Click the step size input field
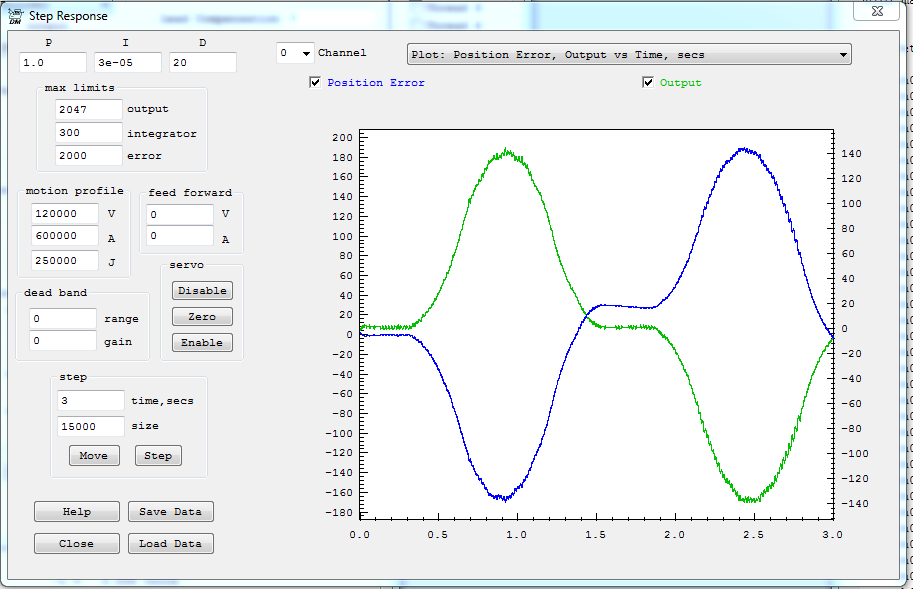 pos(91,426)
